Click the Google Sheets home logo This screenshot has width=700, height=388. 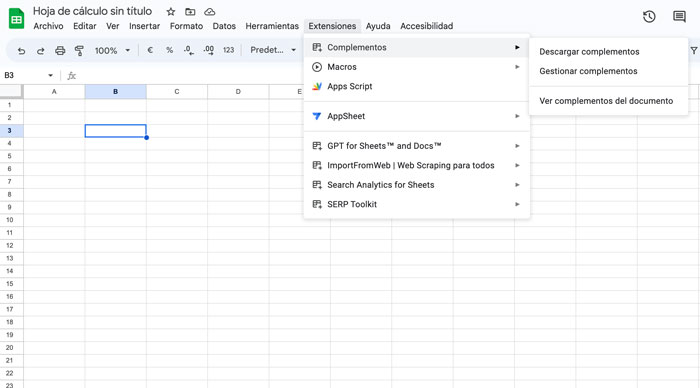pyautogui.click(x=17, y=18)
